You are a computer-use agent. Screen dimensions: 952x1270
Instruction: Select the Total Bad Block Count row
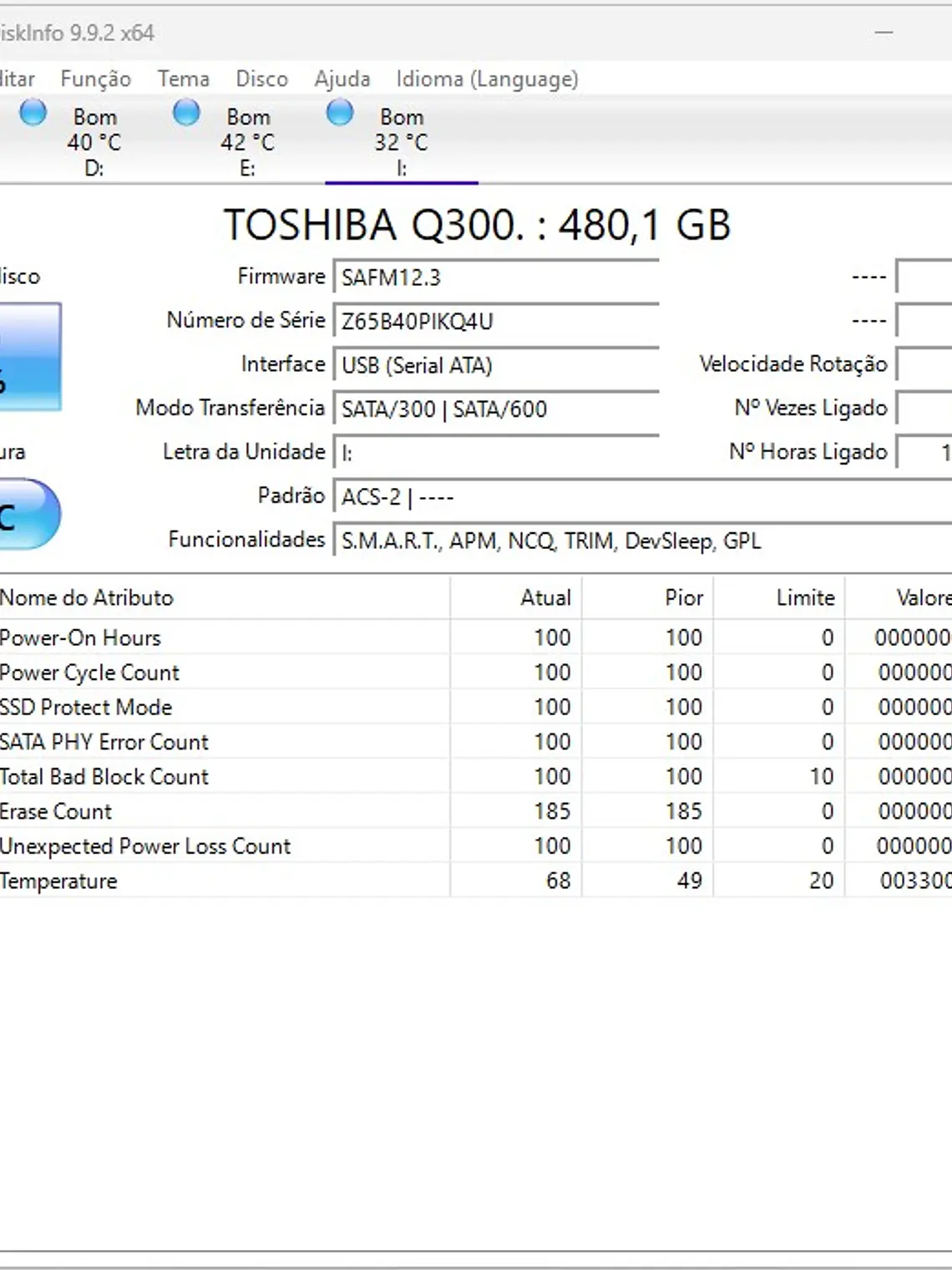coord(476,776)
